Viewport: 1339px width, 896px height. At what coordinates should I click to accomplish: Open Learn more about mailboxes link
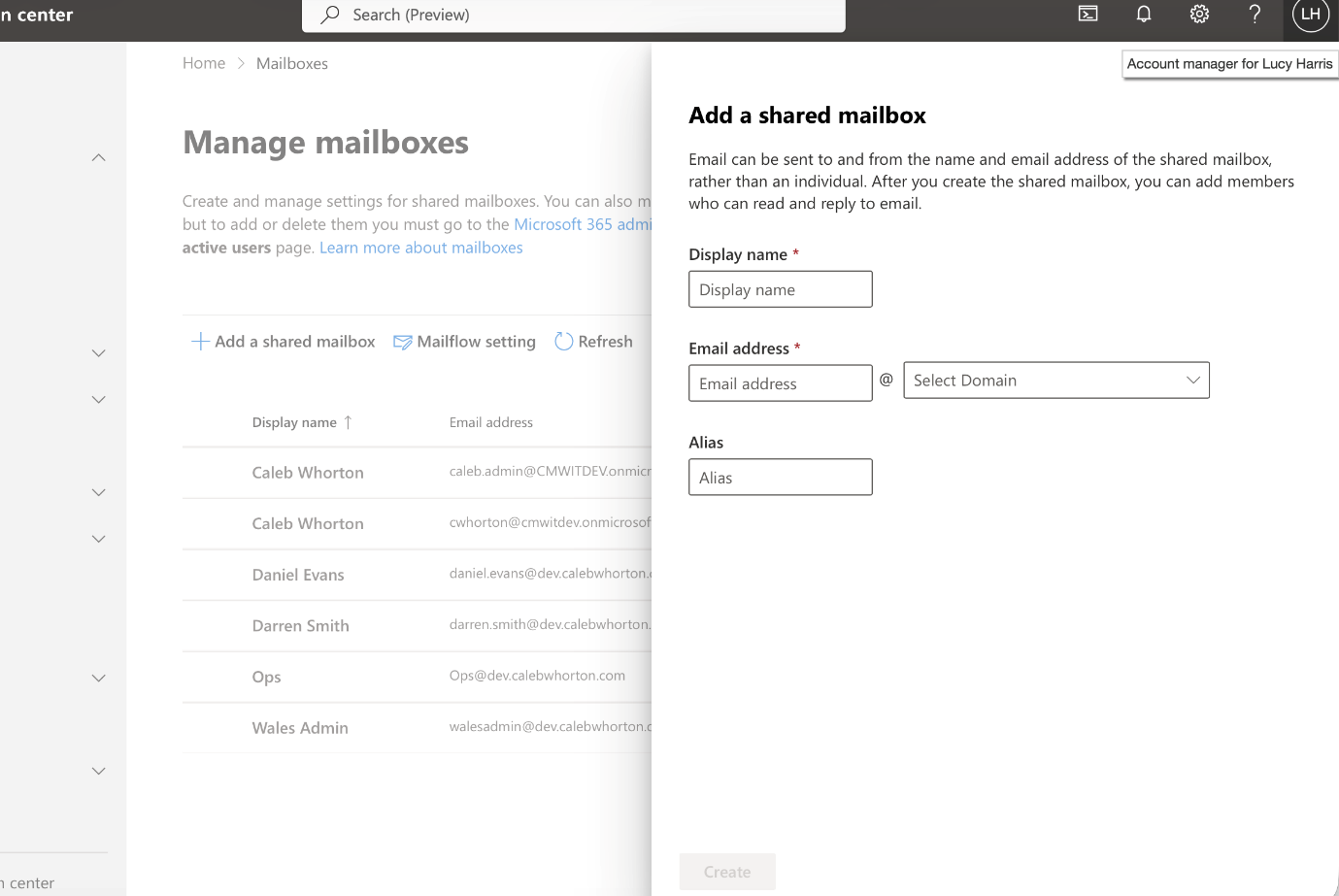point(421,248)
